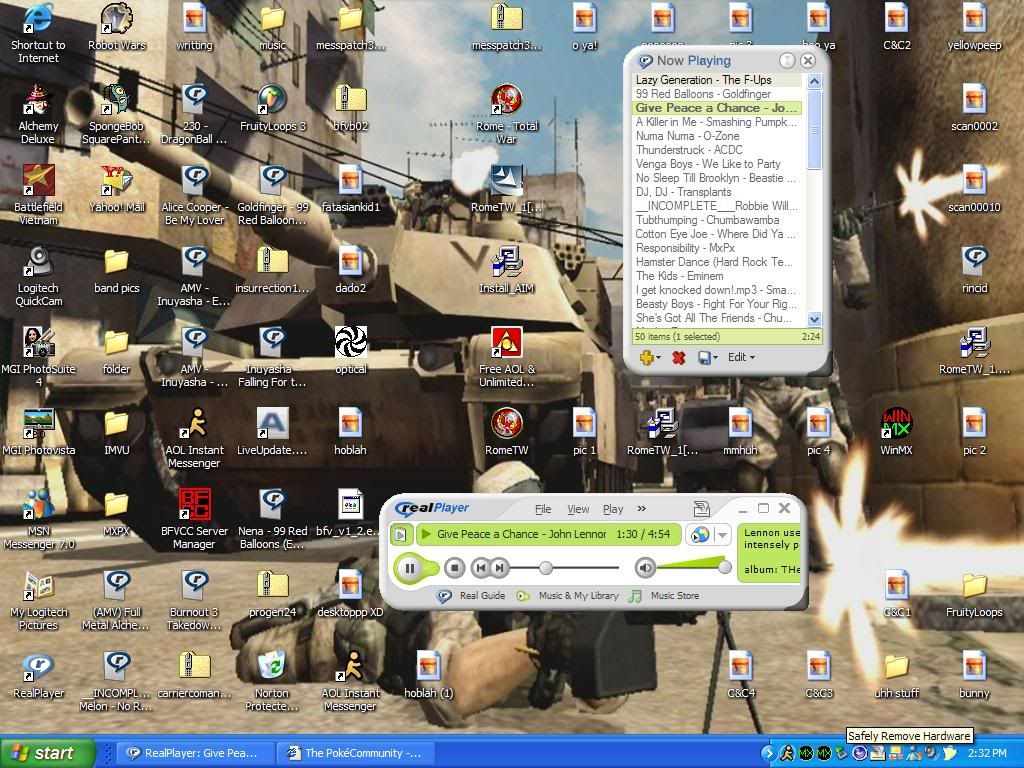Click the globe web browser icon in RealPlayer
The image size is (1024, 768).
coord(699,534)
